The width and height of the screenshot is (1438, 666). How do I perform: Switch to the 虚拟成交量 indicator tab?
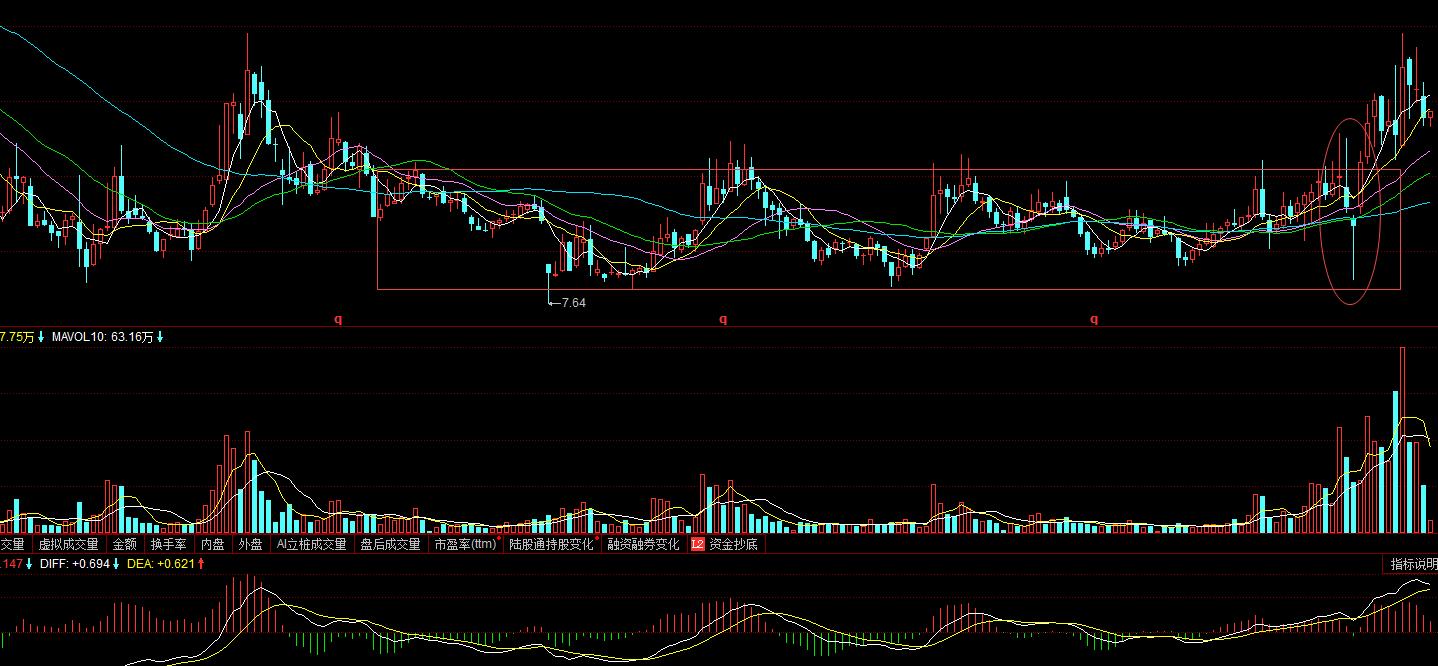68,545
